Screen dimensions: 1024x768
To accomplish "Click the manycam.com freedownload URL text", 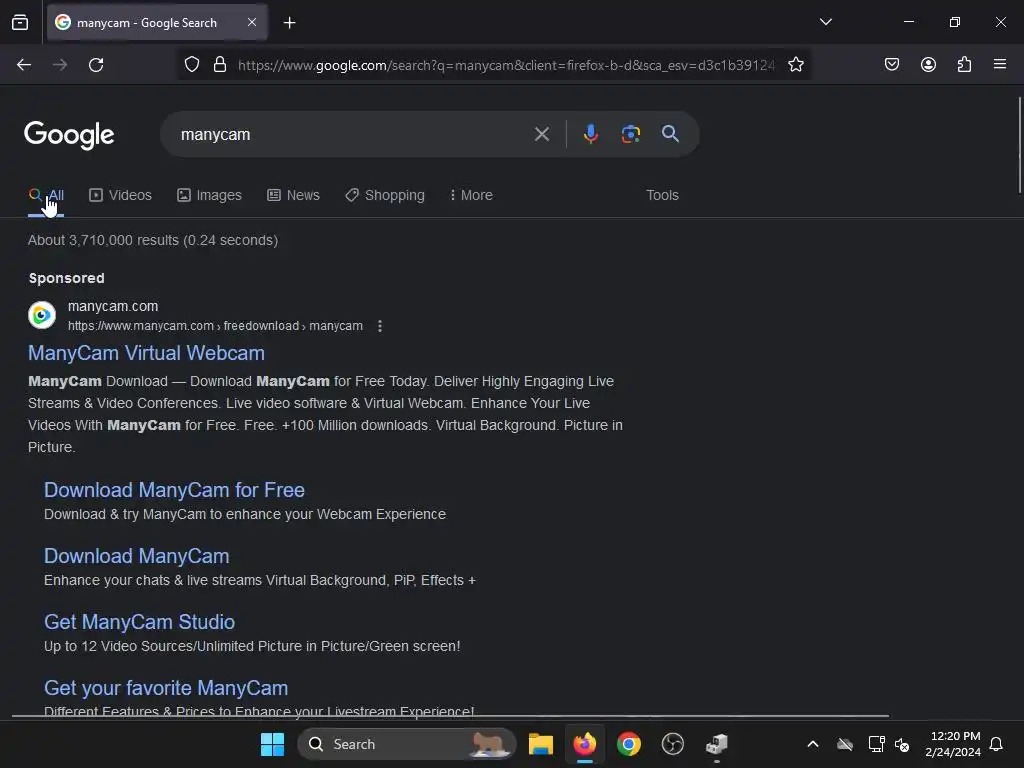I will 216,326.
